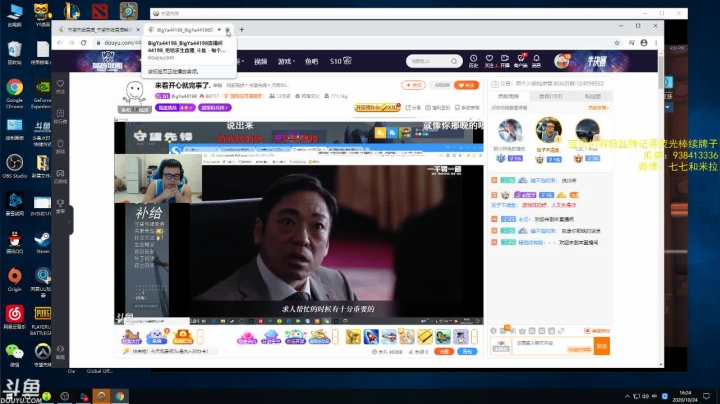Expand the 游戏 dropdown in navigation
Image resolution: width=720 pixels, height=404 pixels.
click(x=286, y=61)
